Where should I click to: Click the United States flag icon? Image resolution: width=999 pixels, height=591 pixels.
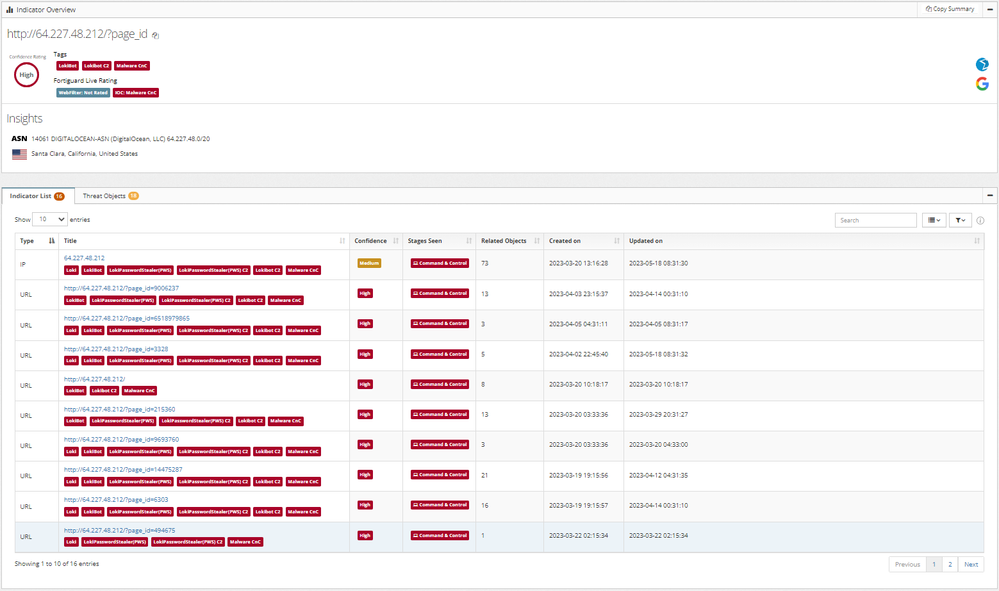pos(19,154)
